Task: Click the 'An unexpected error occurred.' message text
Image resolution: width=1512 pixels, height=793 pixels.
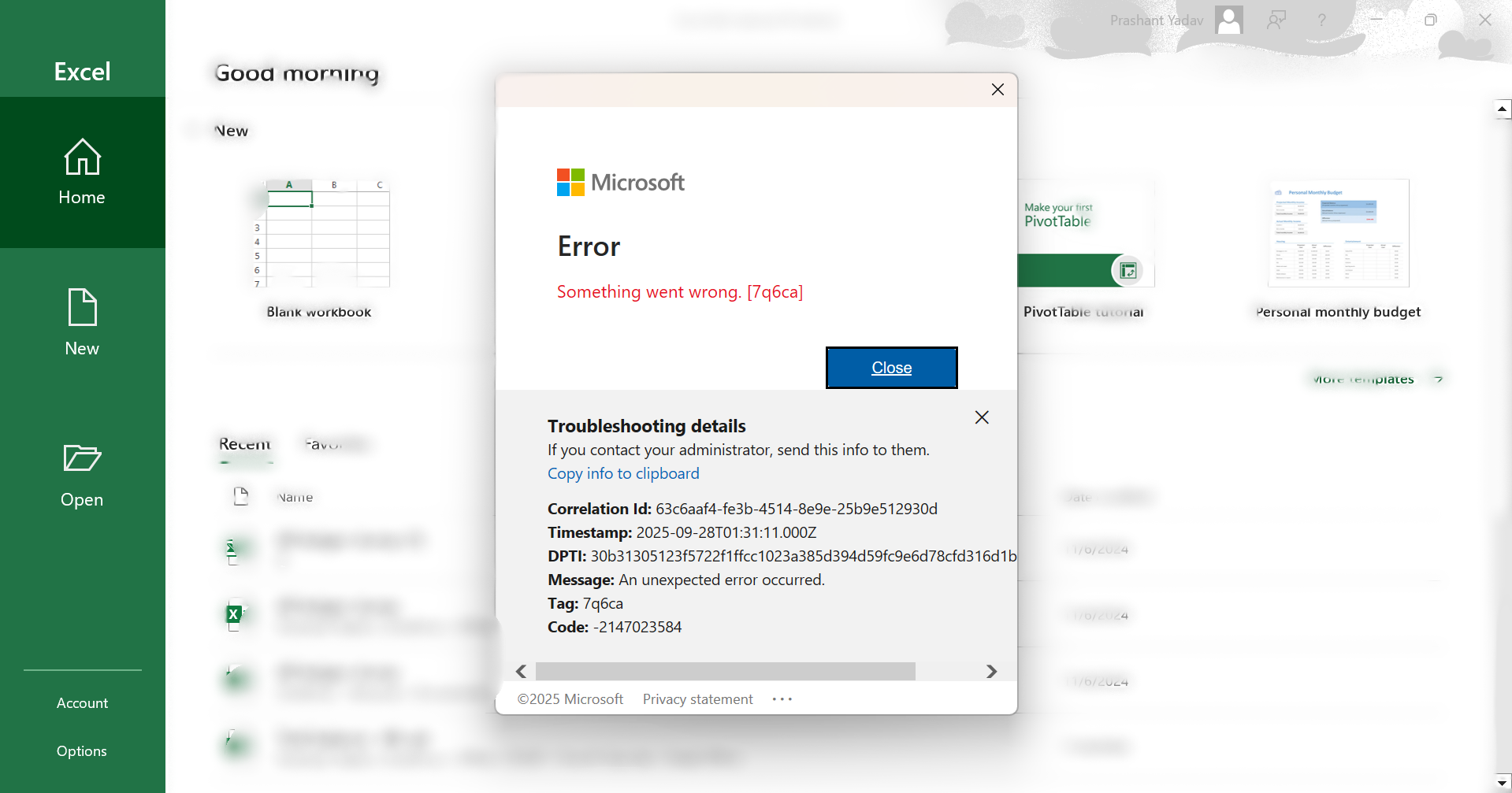Action: point(722,580)
